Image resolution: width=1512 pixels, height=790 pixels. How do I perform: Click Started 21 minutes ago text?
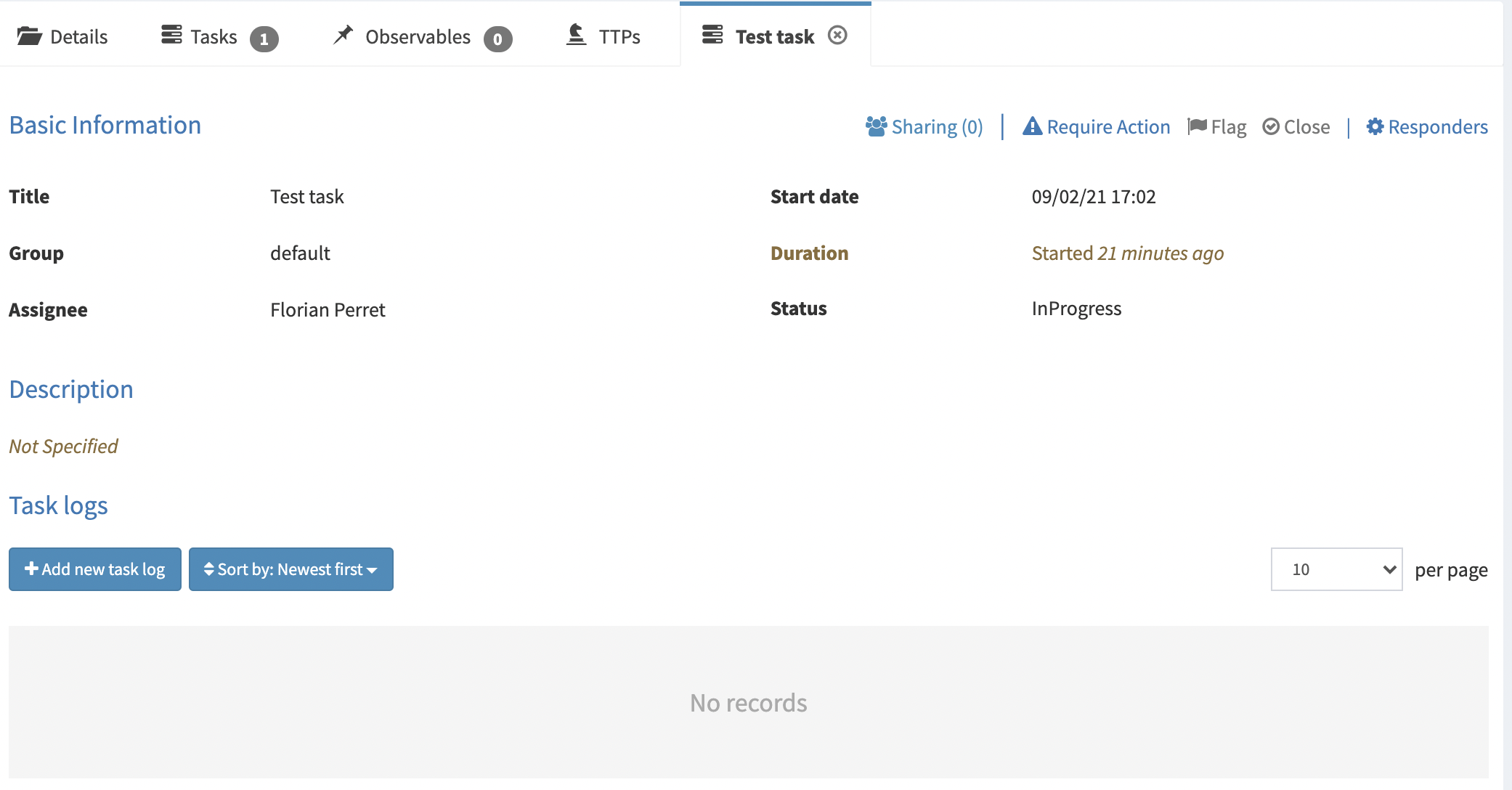[x=1128, y=253]
